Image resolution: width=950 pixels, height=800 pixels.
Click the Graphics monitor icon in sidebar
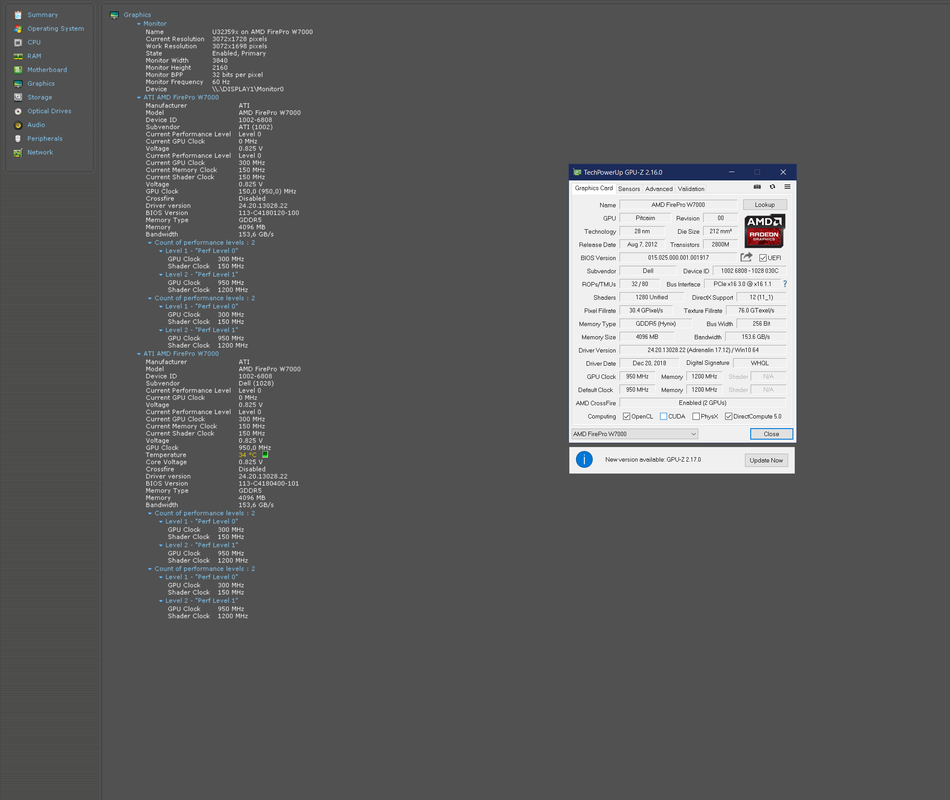18,84
